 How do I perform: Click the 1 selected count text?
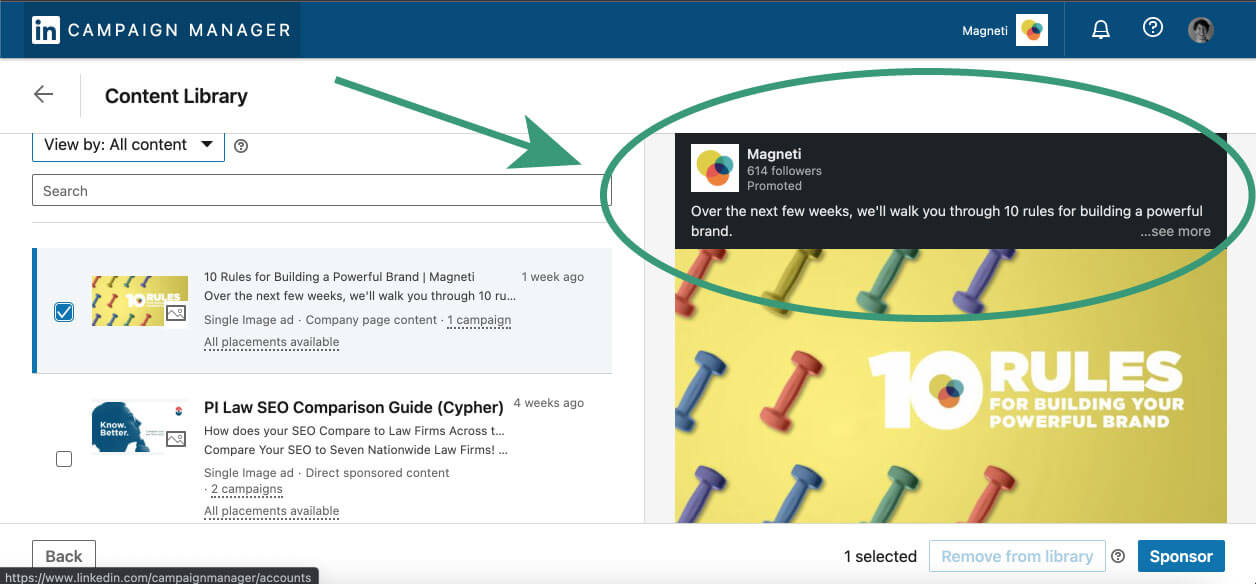(x=880, y=556)
